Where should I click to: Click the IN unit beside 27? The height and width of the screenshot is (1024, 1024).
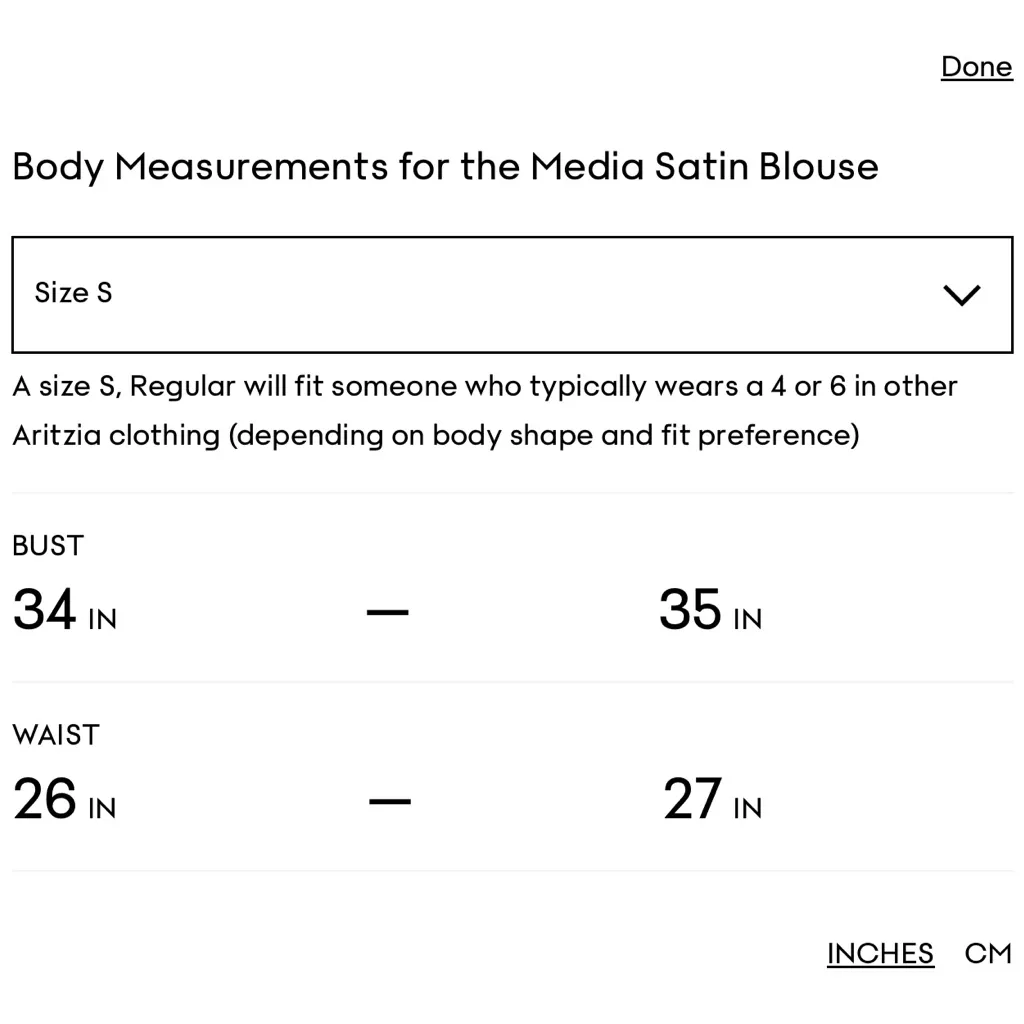click(x=747, y=808)
